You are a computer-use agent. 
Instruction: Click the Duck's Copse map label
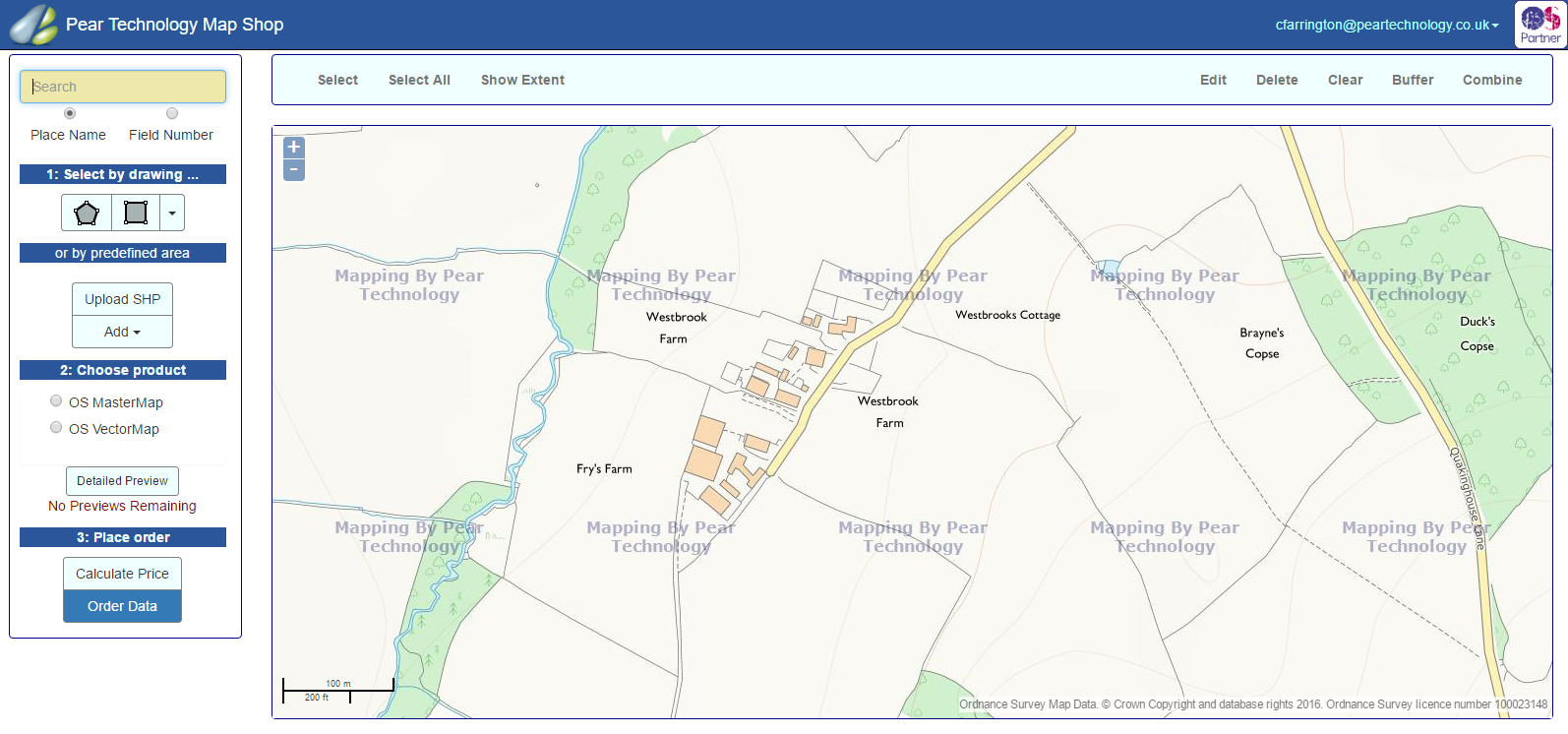click(x=1478, y=334)
